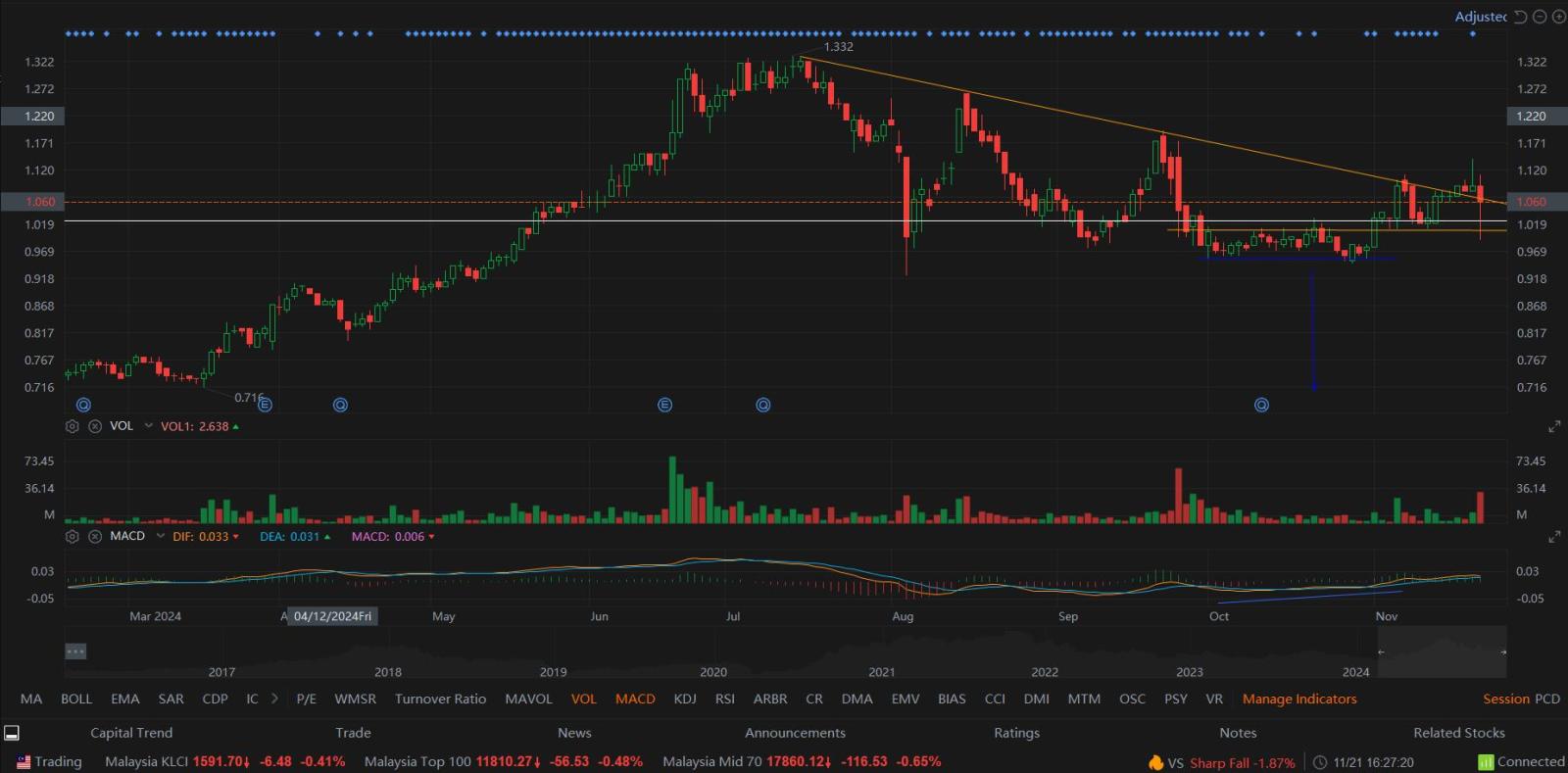Enable the CR indicator
This screenshot has height=773, width=1568.
[x=814, y=700]
